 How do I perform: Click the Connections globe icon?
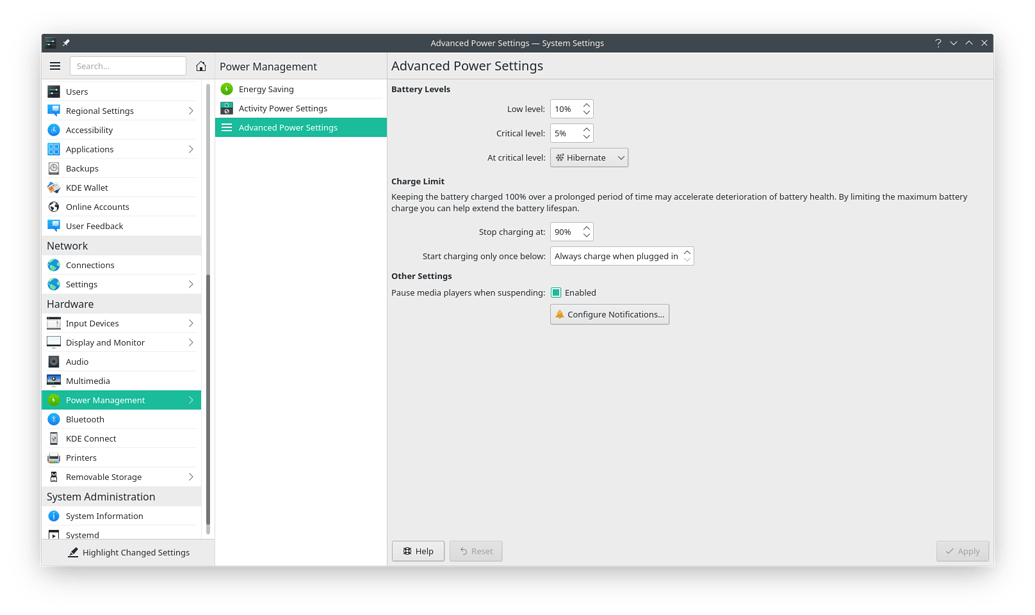(54, 265)
